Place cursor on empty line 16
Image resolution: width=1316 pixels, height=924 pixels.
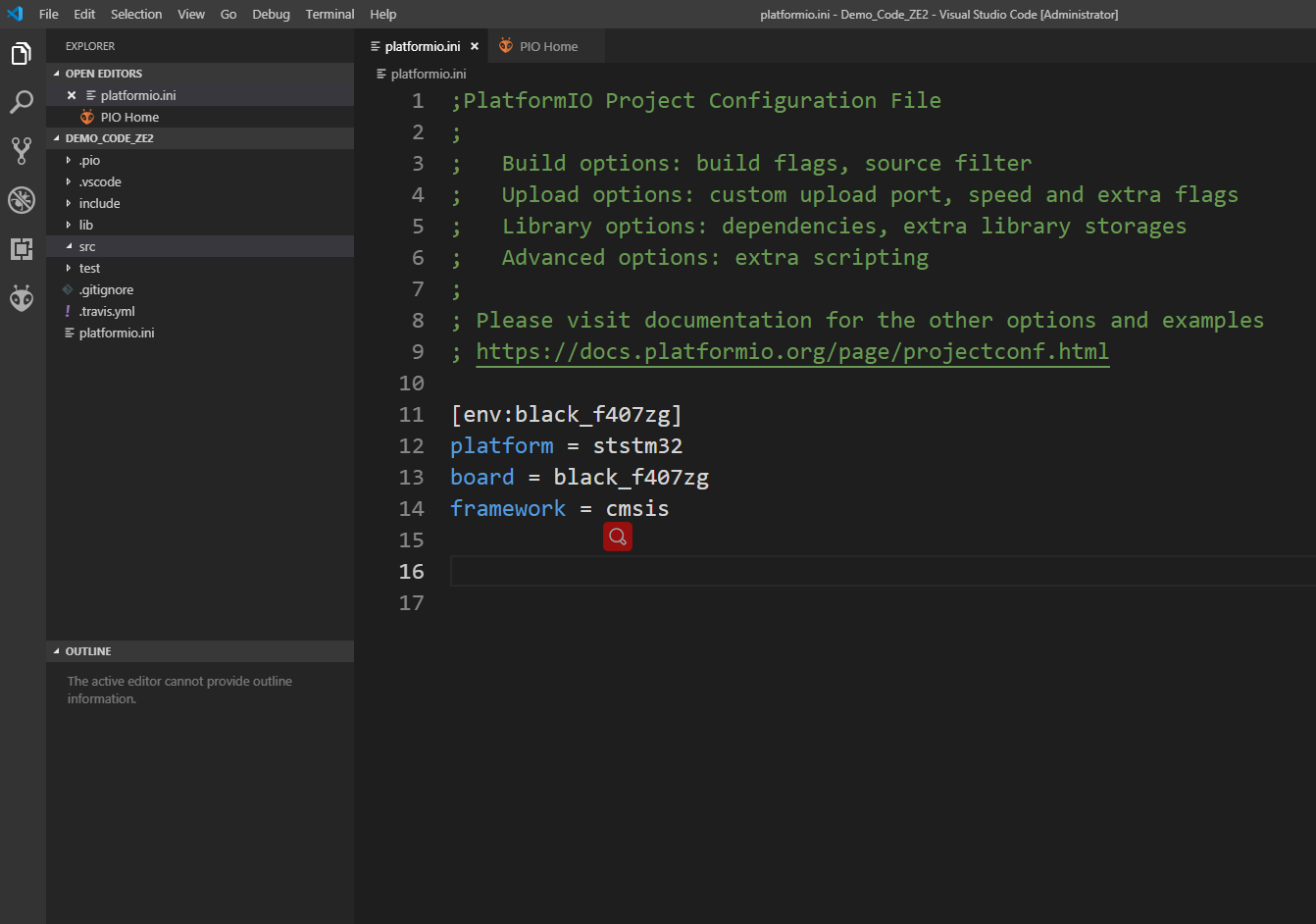click(785, 571)
